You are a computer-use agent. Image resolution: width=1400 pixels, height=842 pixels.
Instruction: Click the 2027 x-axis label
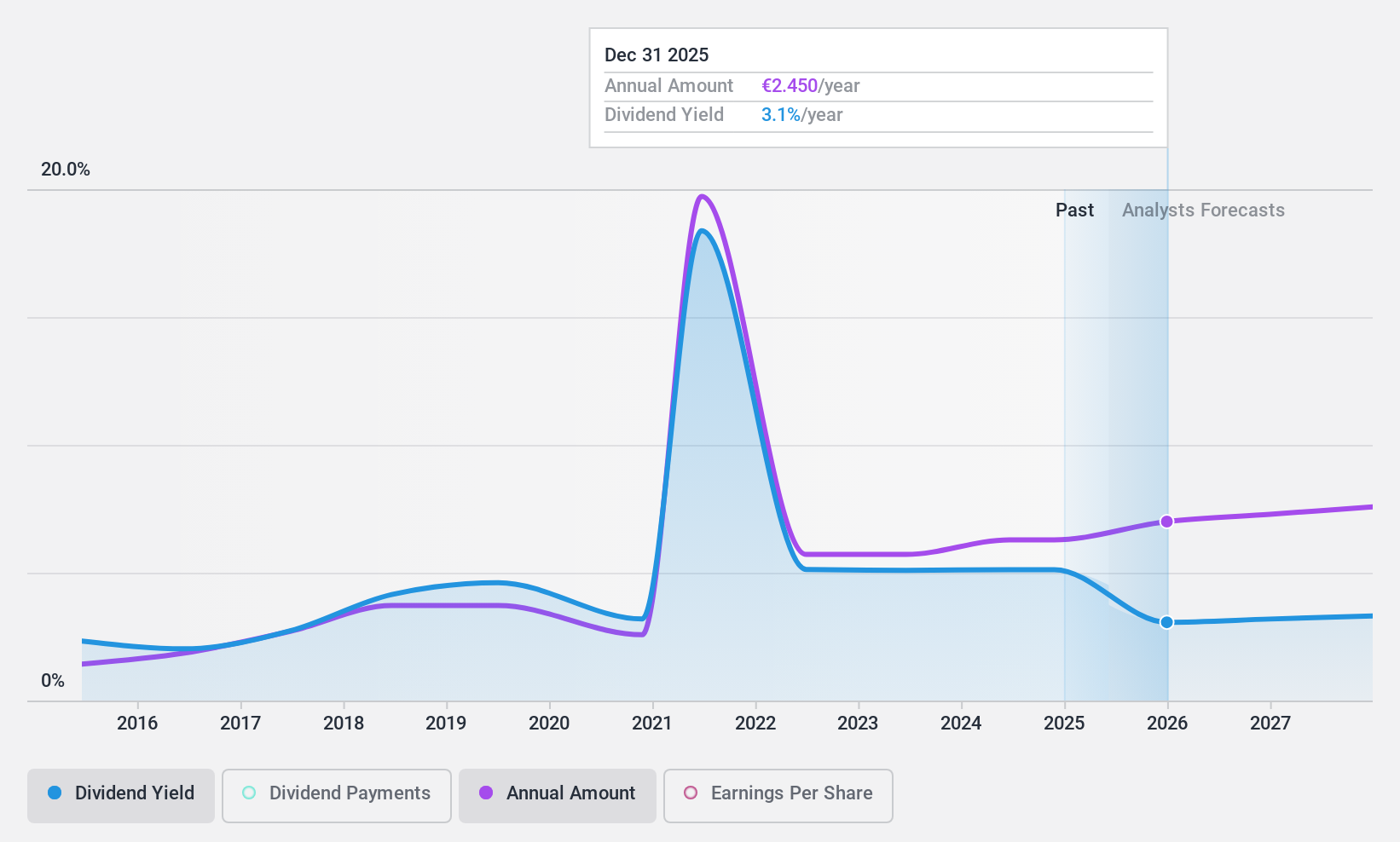(x=1270, y=724)
